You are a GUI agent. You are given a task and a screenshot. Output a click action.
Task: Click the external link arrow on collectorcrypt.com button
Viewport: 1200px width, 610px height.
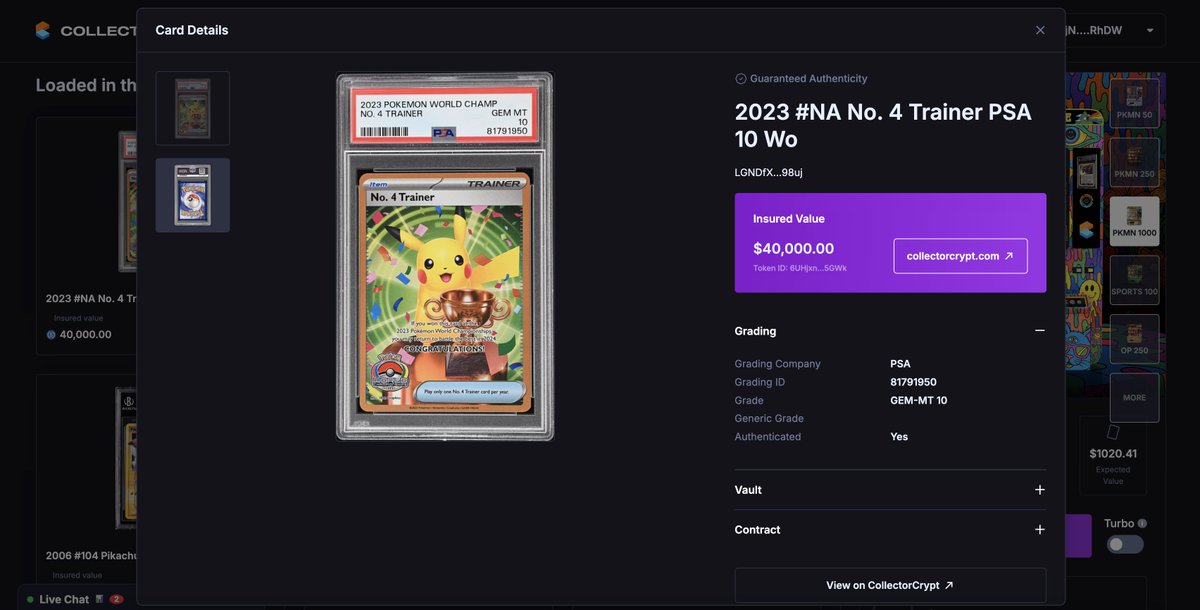click(1008, 256)
